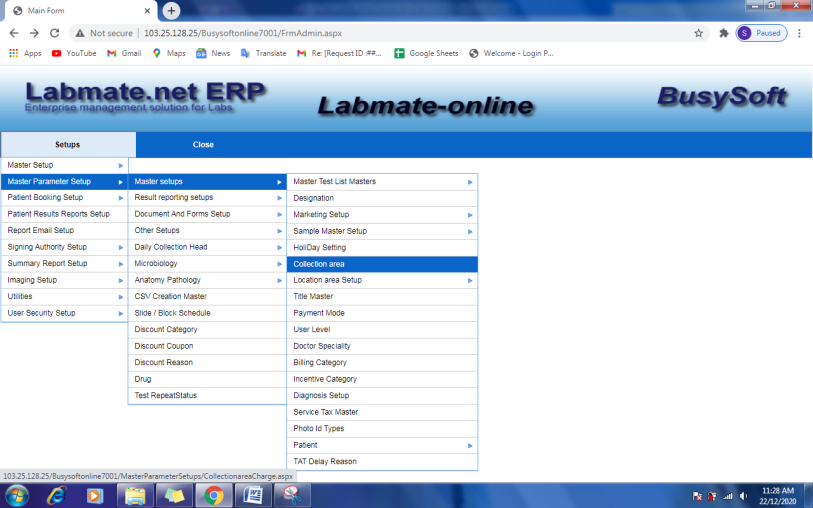Expand the Microbiology submenu
The width and height of the screenshot is (813, 508).
207,263
